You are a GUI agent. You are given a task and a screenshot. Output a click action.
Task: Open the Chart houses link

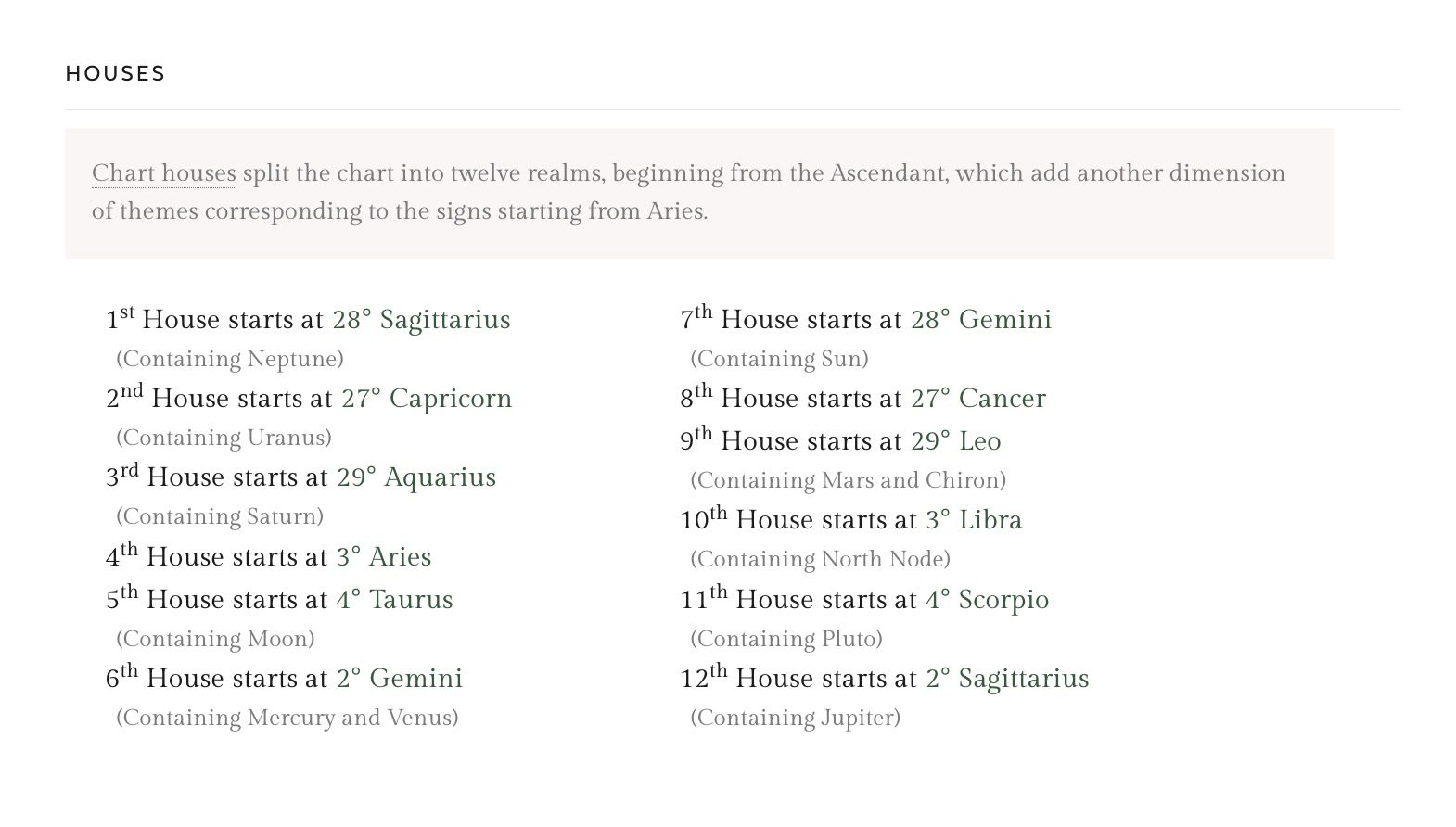(x=163, y=174)
